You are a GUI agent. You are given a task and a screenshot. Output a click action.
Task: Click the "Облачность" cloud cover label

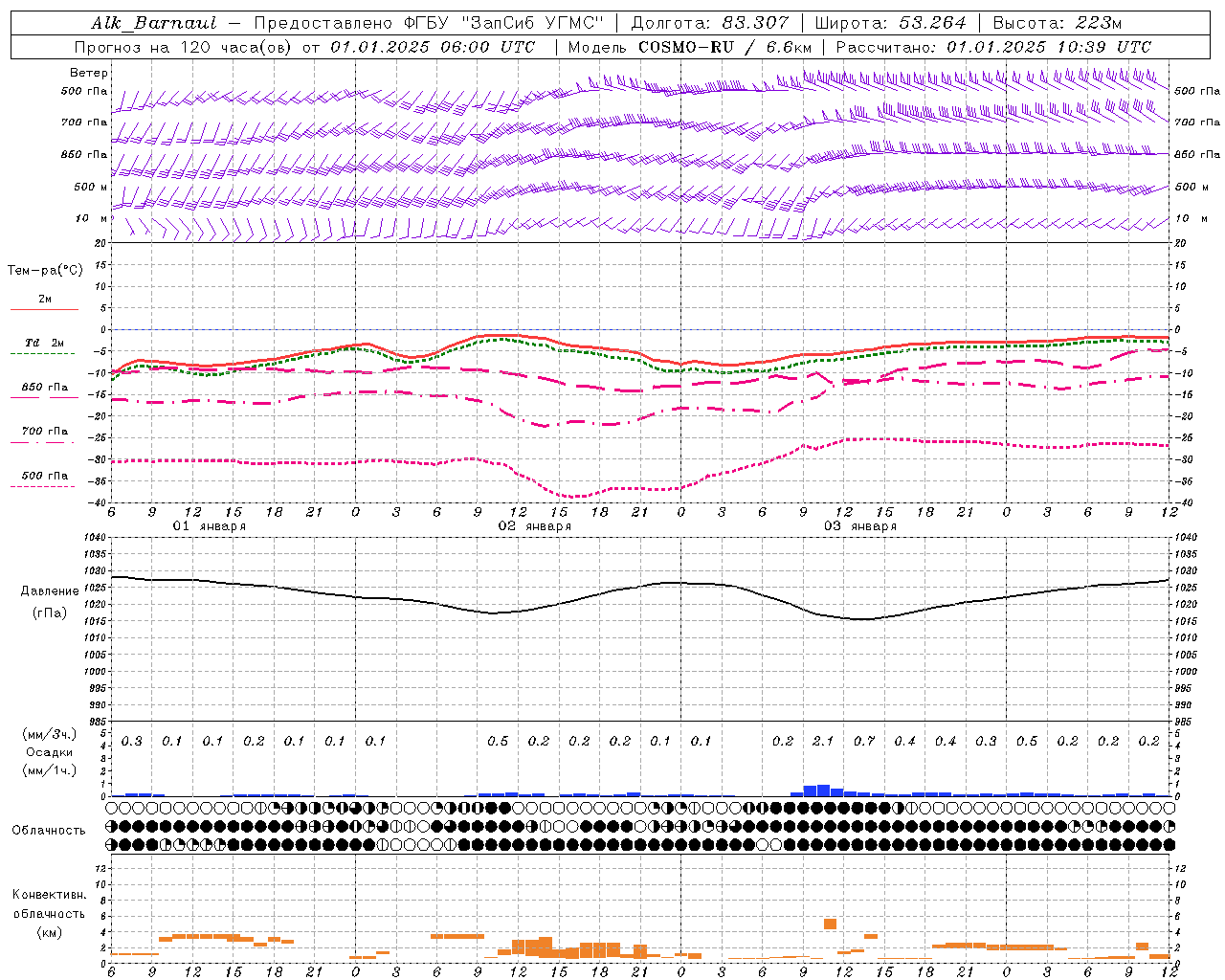49,831
